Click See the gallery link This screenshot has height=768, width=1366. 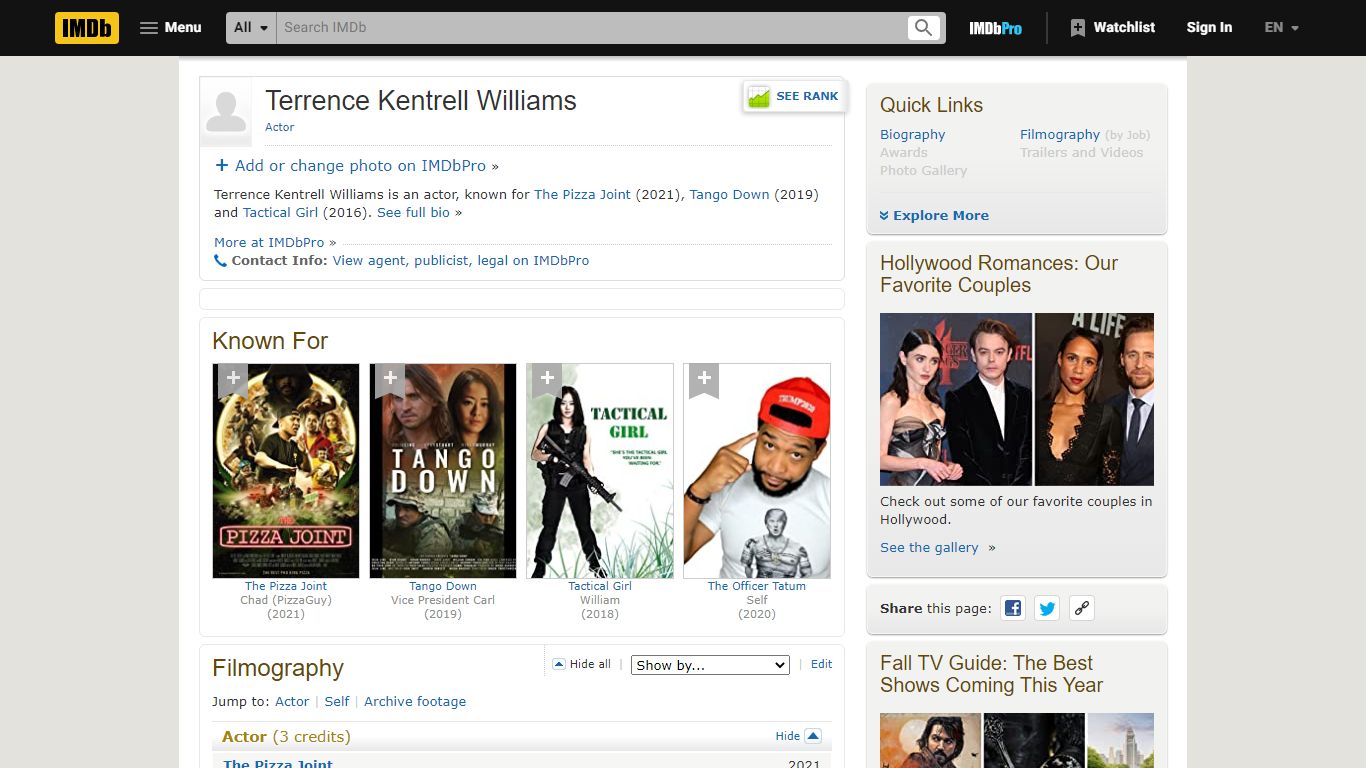pos(929,548)
